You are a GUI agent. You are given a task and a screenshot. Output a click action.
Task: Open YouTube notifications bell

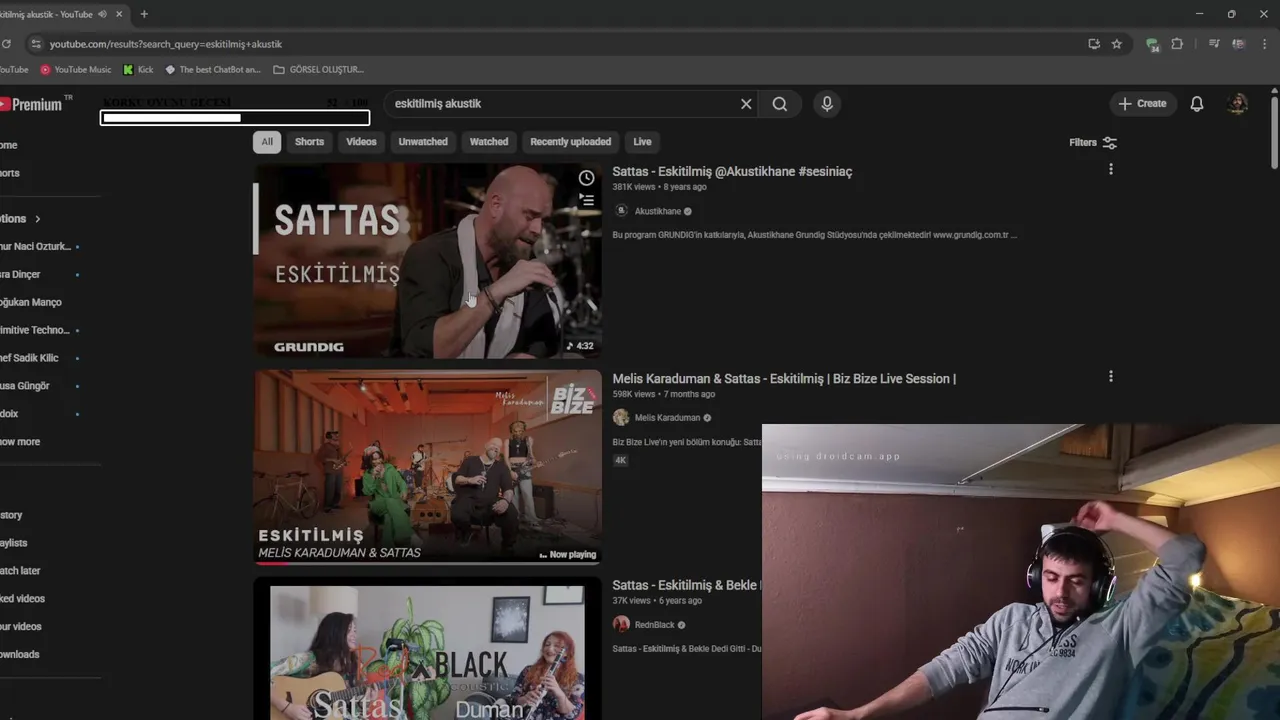[x=1197, y=104]
